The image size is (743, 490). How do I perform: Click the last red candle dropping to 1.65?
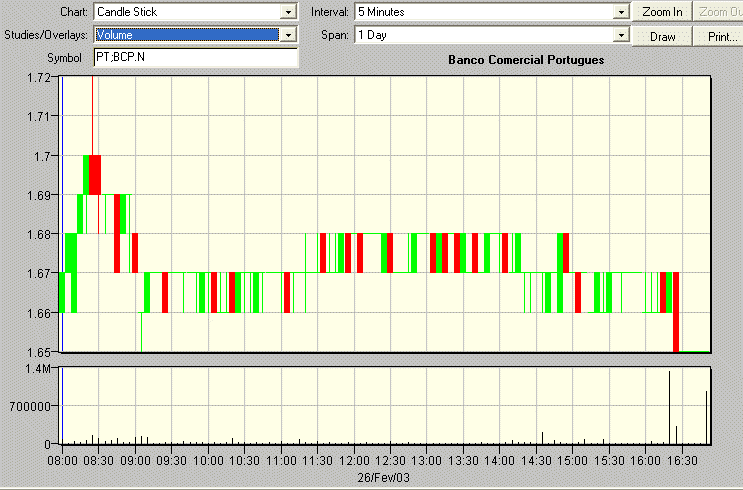676,312
